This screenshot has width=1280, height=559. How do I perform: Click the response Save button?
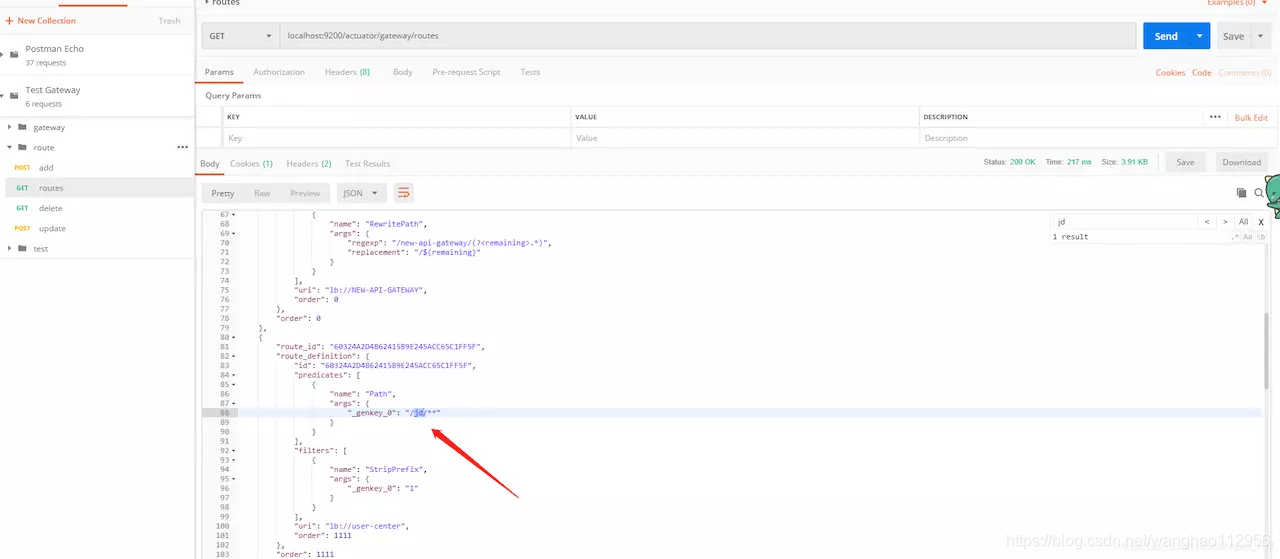click(x=1185, y=162)
